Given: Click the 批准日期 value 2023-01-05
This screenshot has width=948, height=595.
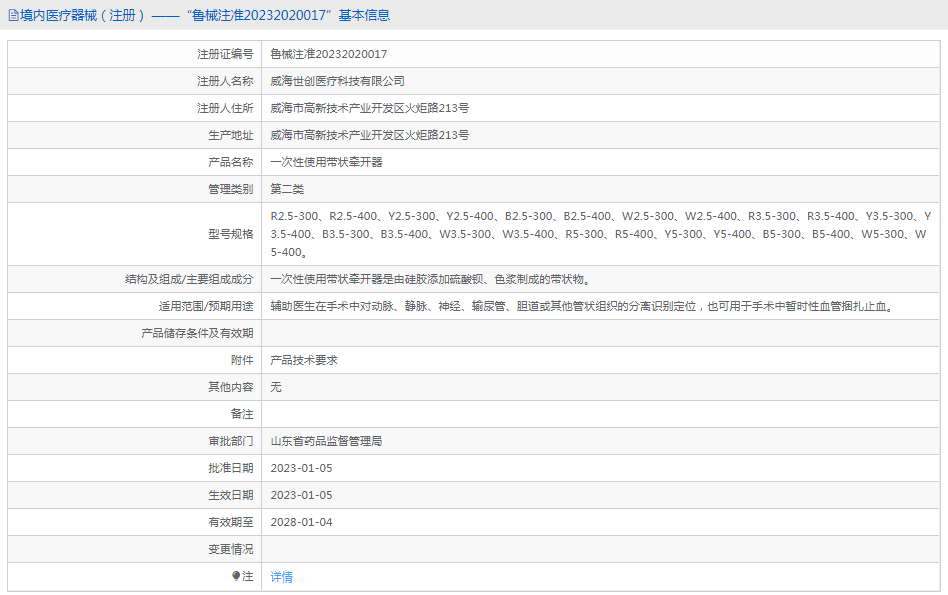Looking at the screenshot, I should pyautogui.click(x=301, y=468).
